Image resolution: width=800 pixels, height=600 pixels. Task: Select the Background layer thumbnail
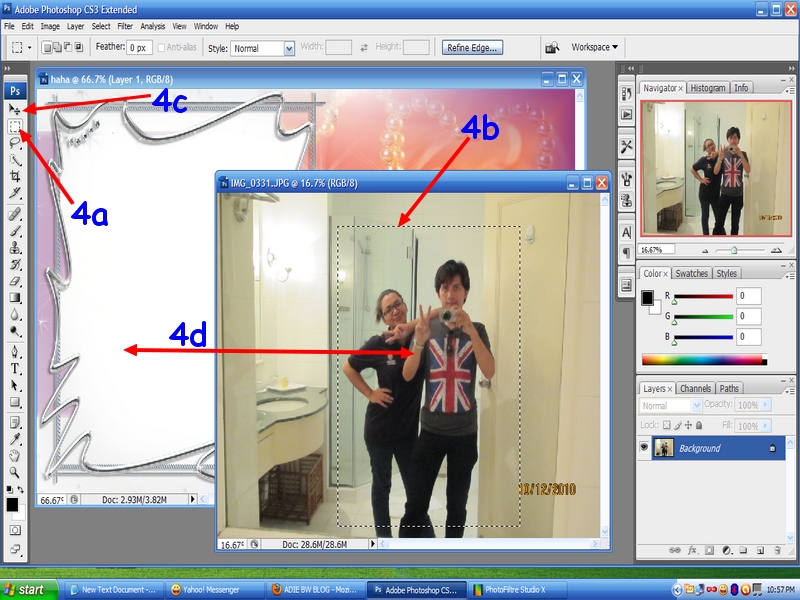(663, 447)
